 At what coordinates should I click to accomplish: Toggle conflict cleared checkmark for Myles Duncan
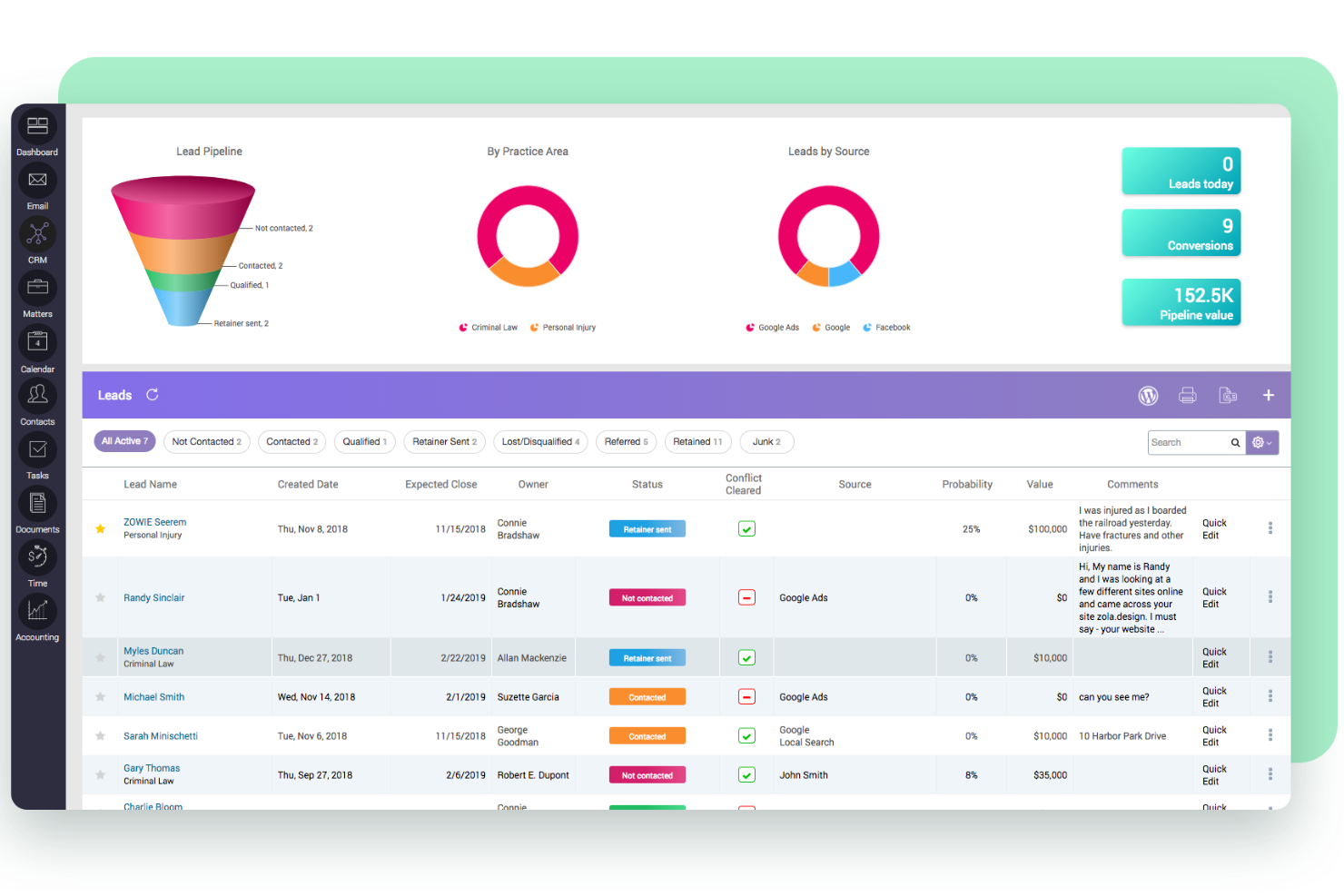click(746, 657)
